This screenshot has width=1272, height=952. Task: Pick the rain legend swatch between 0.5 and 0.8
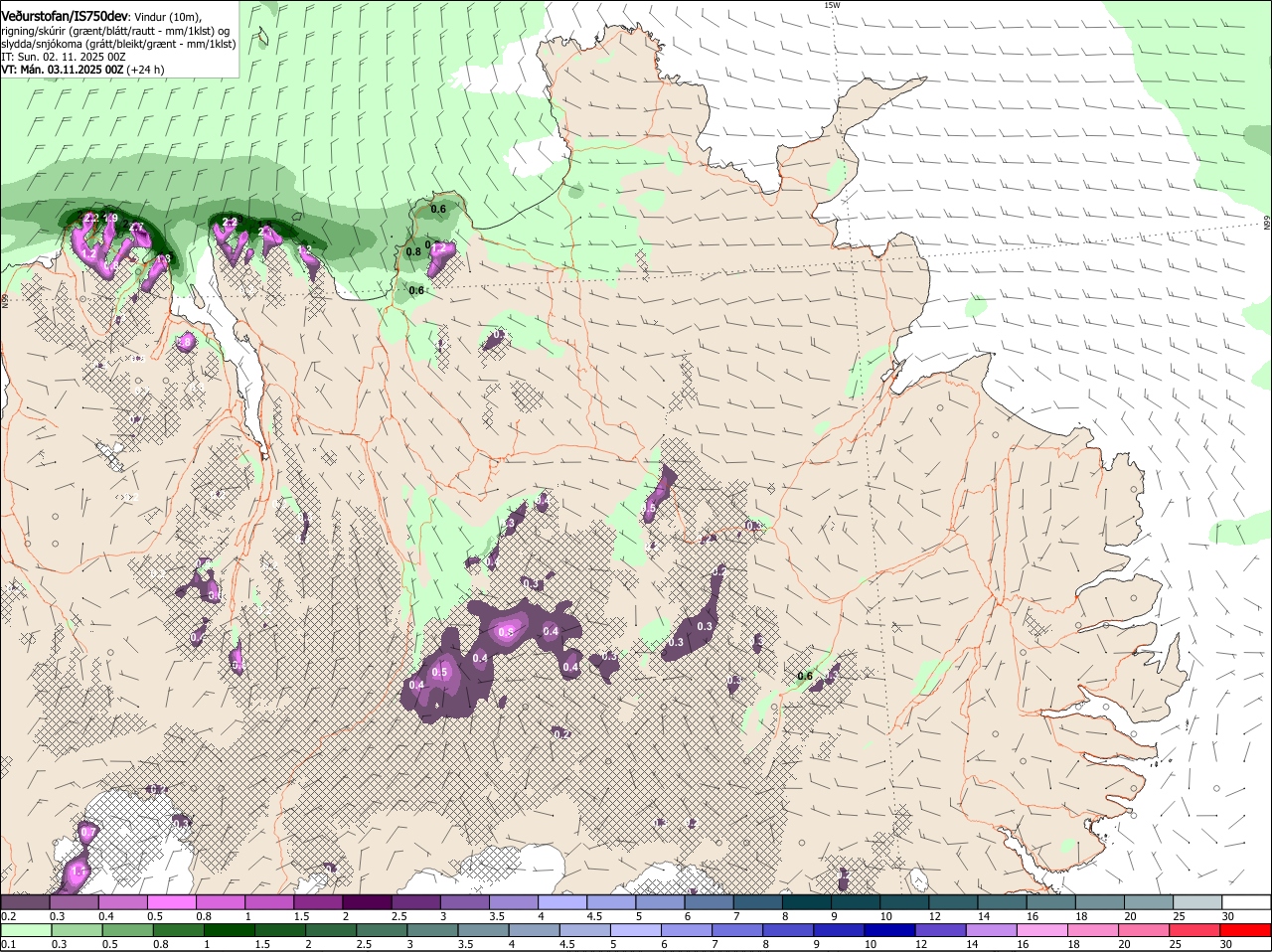pyautogui.click(x=127, y=930)
